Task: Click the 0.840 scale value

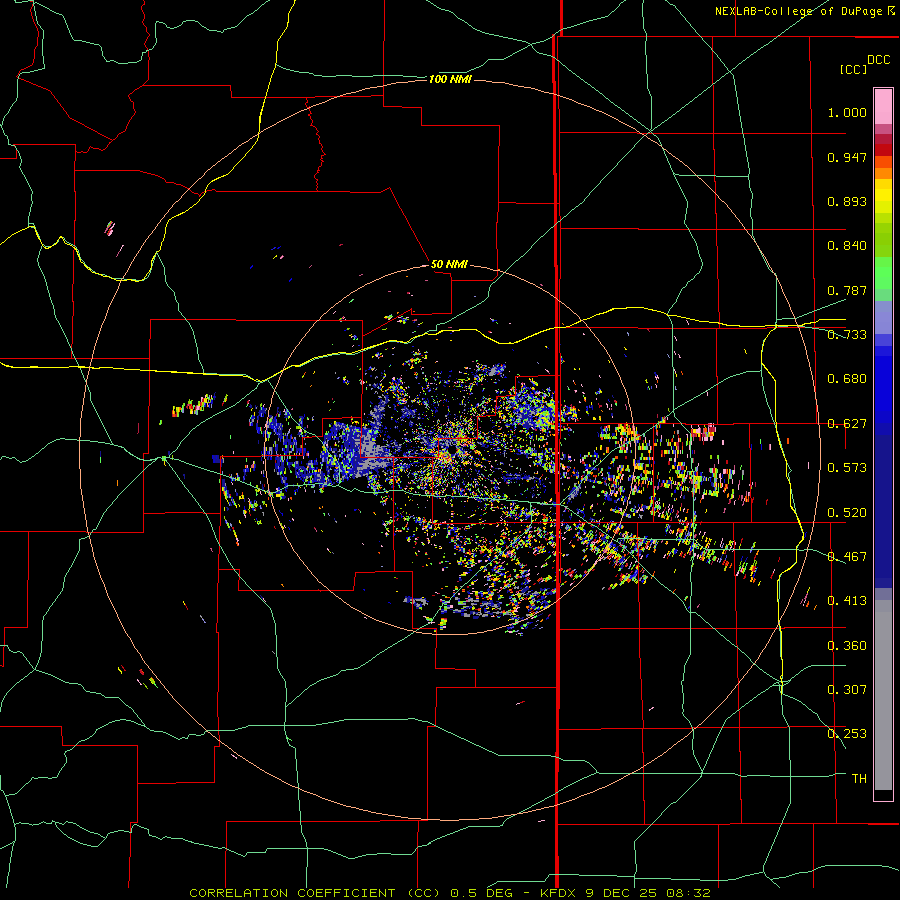Action: click(847, 246)
